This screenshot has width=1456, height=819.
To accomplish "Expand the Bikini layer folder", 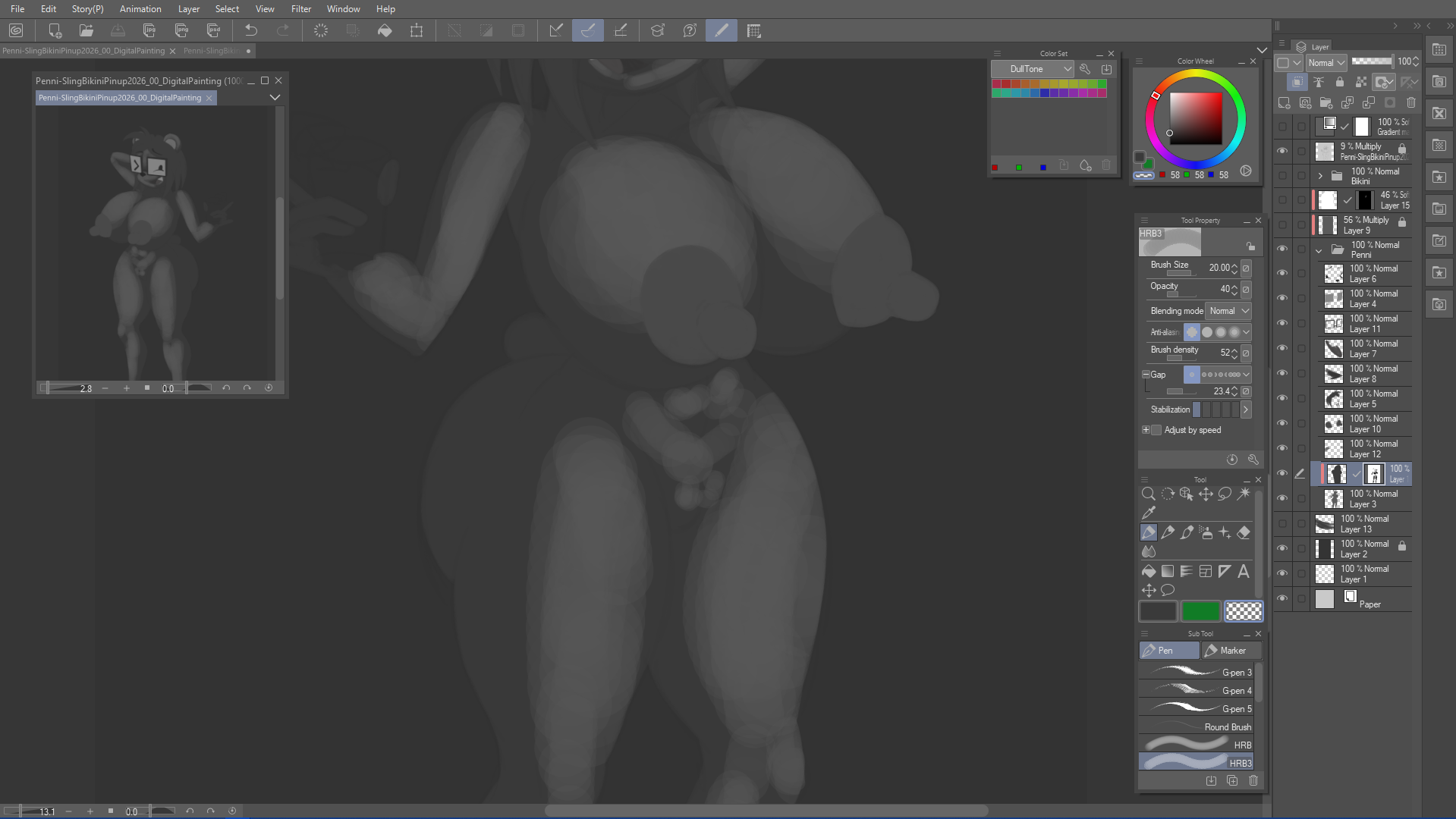I will (1320, 176).
